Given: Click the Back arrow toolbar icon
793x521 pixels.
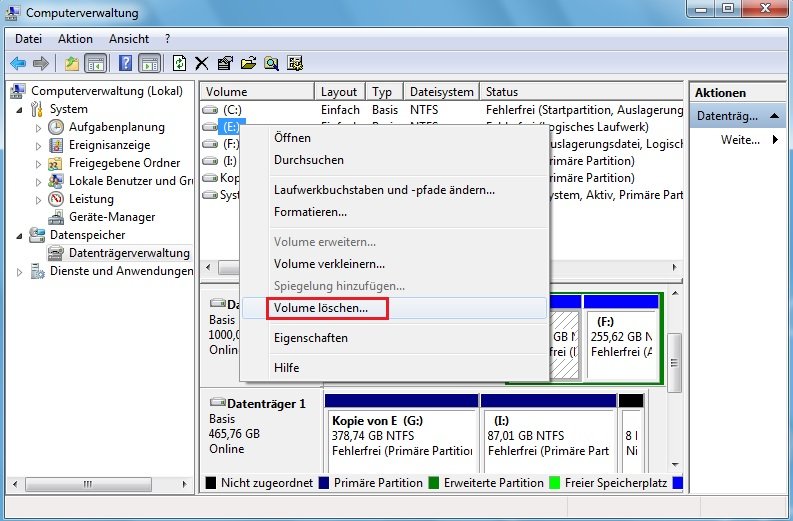Looking at the screenshot, I should coord(18,63).
